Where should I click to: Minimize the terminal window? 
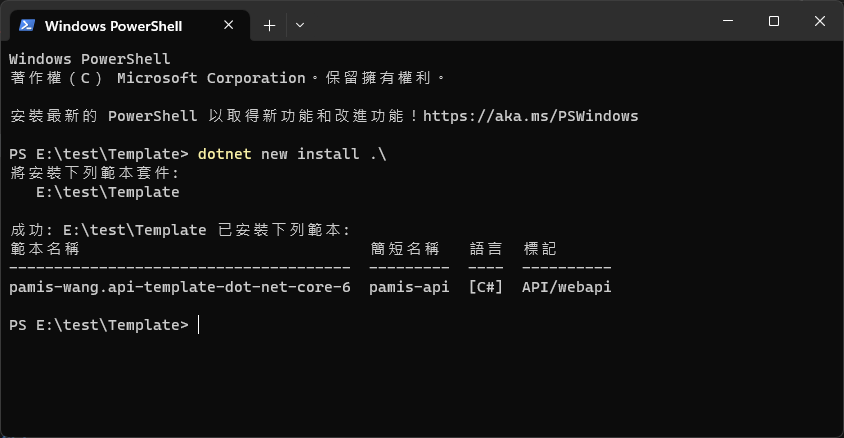[728, 21]
